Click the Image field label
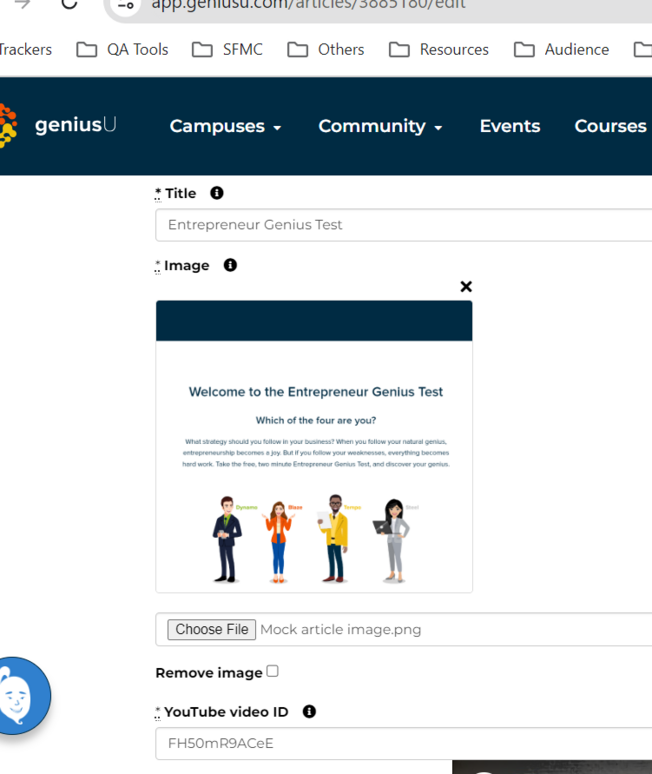652x774 pixels. [x=187, y=266]
